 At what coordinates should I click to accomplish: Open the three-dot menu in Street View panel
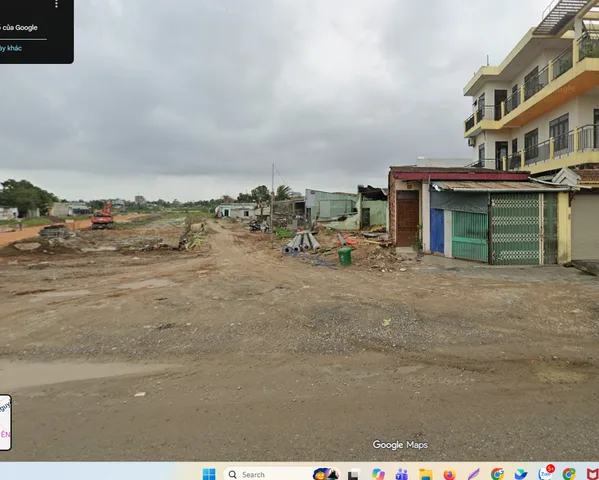(56, 4)
